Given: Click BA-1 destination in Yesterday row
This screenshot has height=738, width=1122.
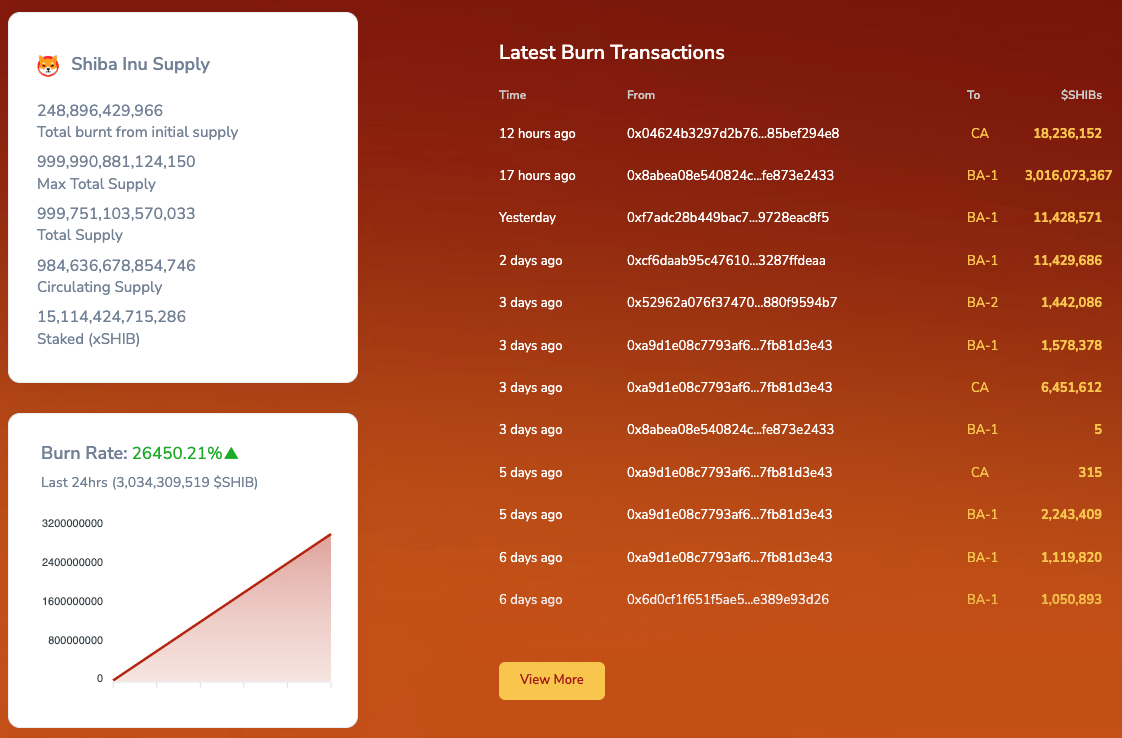Looking at the screenshot, I should click(x=982, y=218).
